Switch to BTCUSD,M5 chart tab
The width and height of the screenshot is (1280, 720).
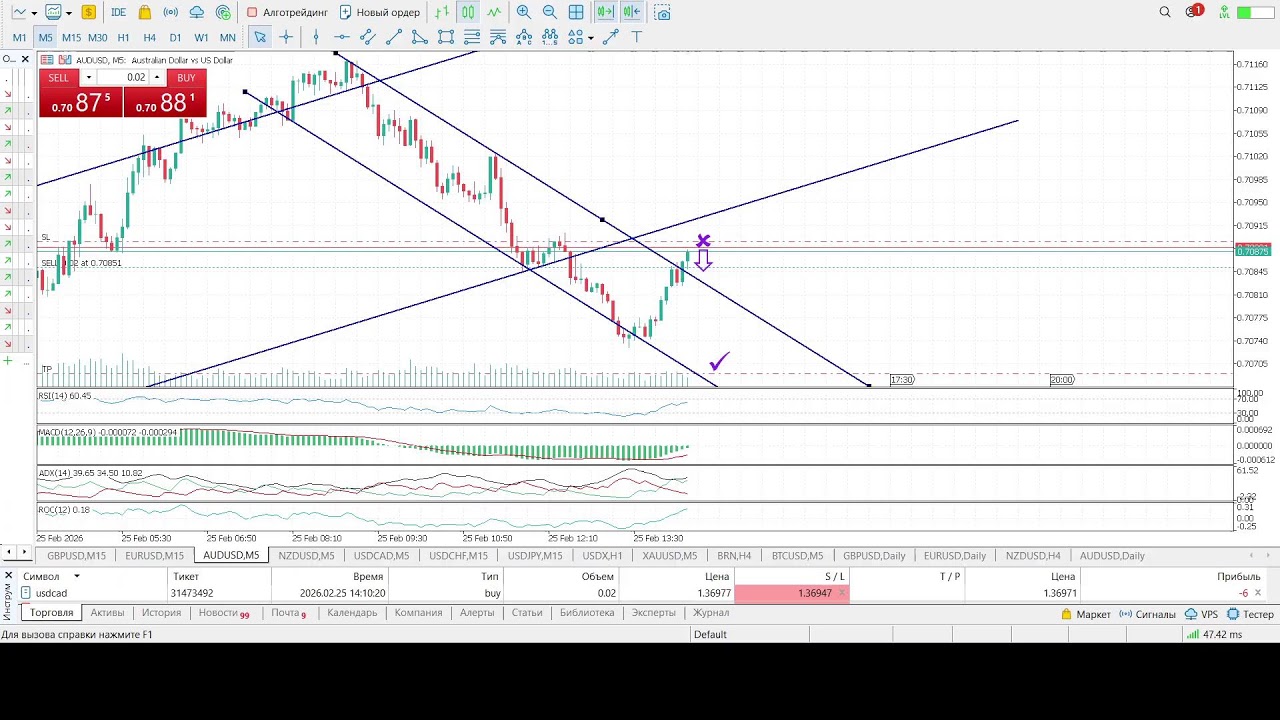[797, 555]
